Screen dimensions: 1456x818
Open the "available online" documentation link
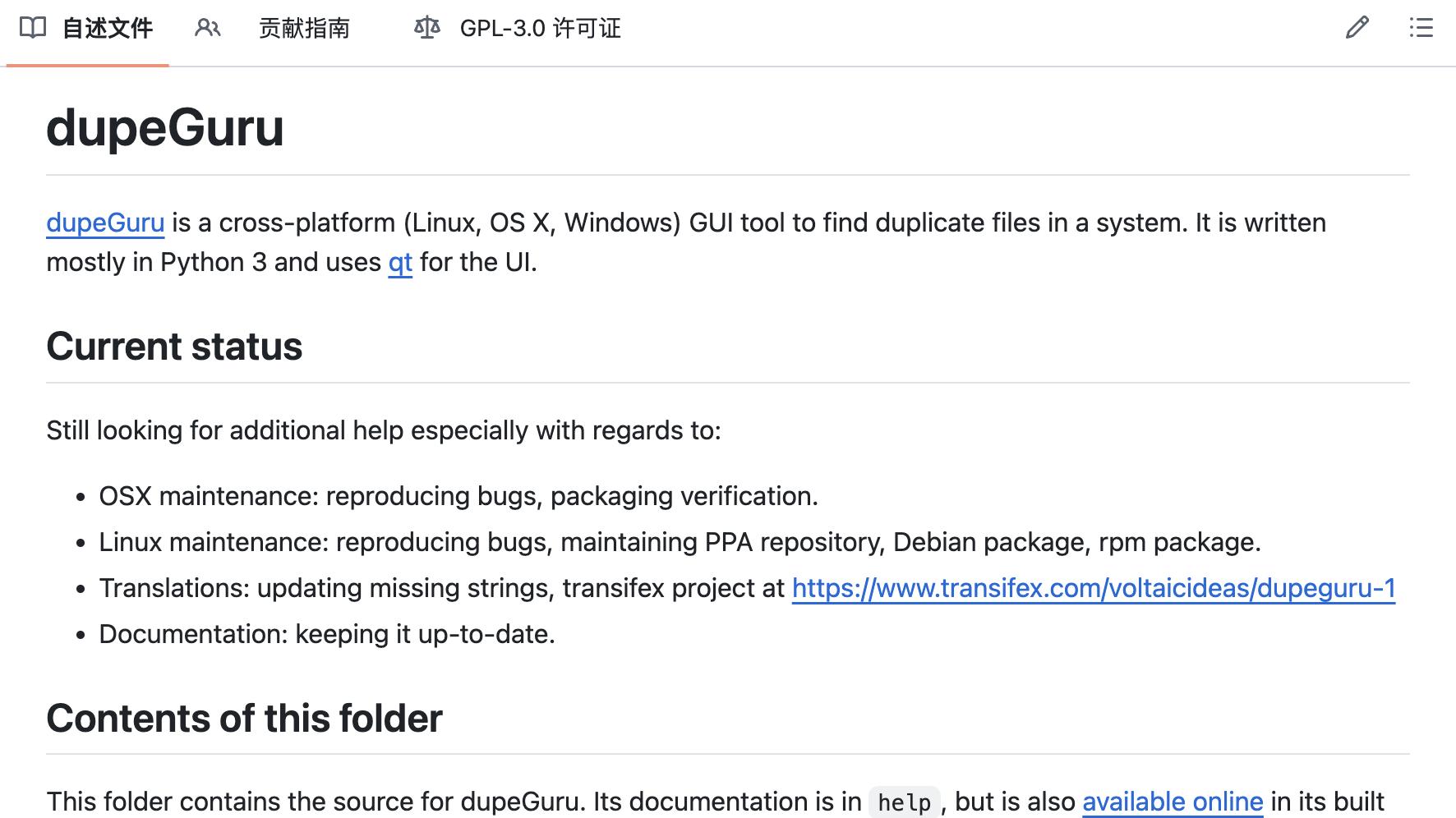pyautogui.click(x=1173, y=802)
